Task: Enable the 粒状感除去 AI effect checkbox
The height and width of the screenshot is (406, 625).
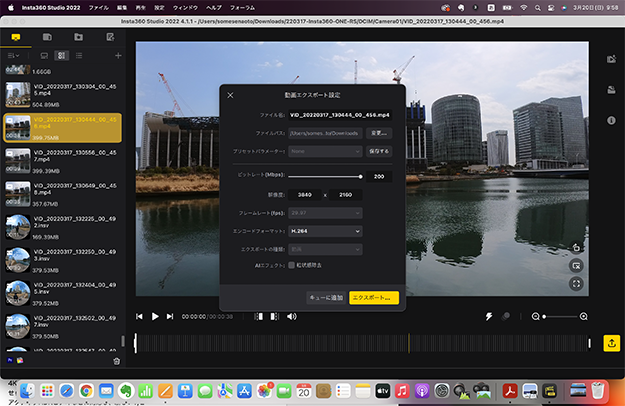Action: pyautogui.click(x=292, y=265)
